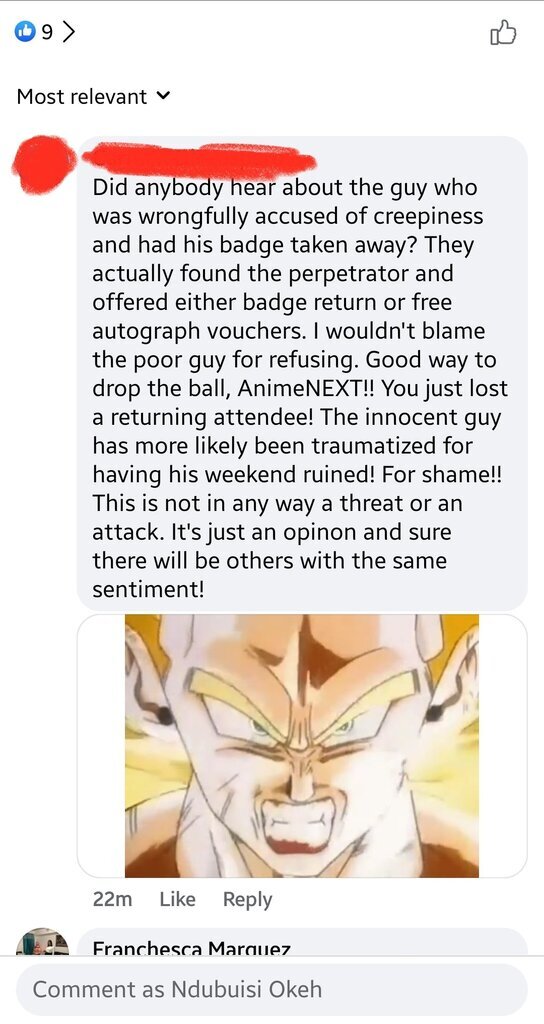Open the angry anime character GIF
This screenshot has width=544, height=1024.
tap(302, 746)
